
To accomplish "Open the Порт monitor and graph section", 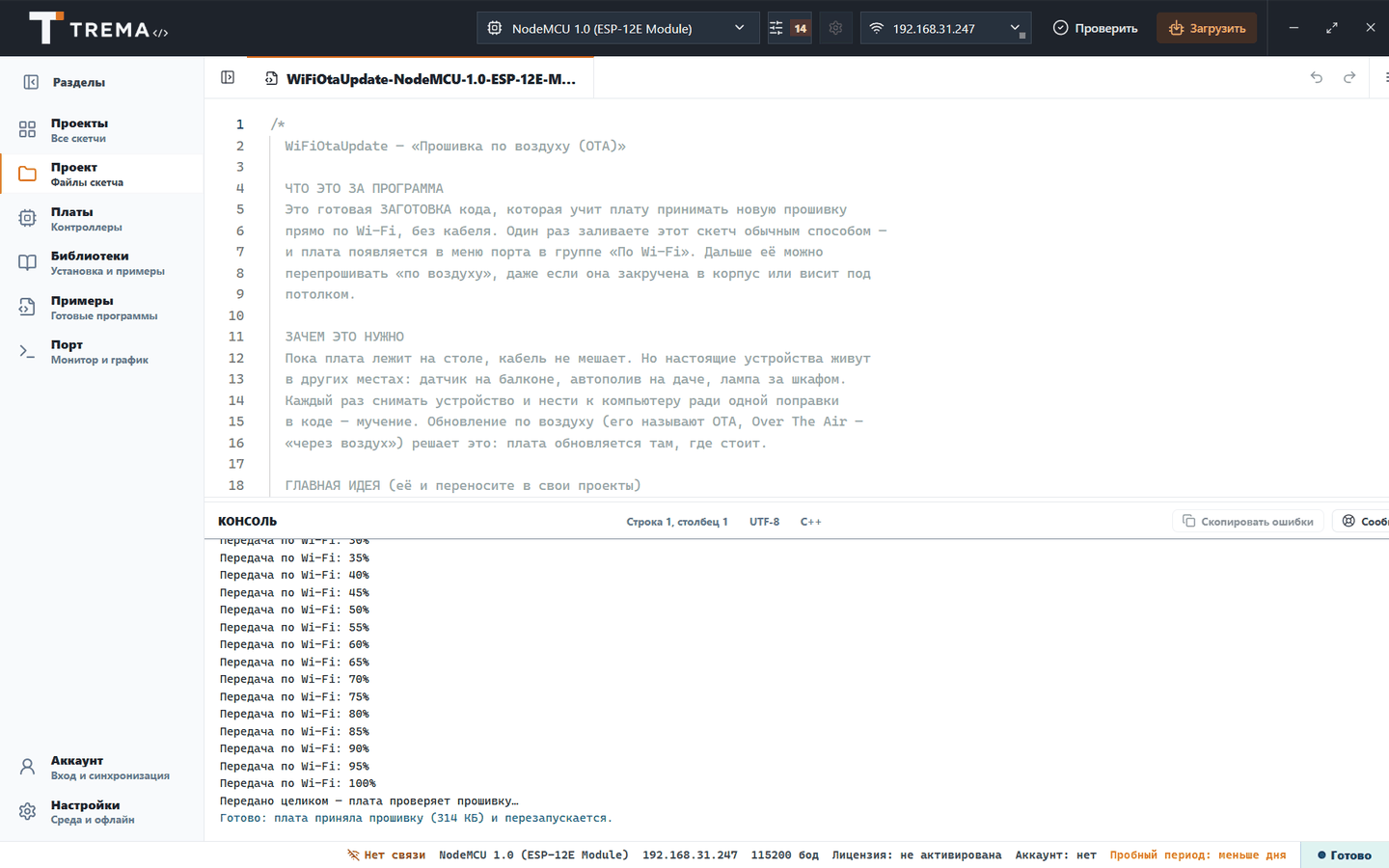I will [x=101, y=352].
